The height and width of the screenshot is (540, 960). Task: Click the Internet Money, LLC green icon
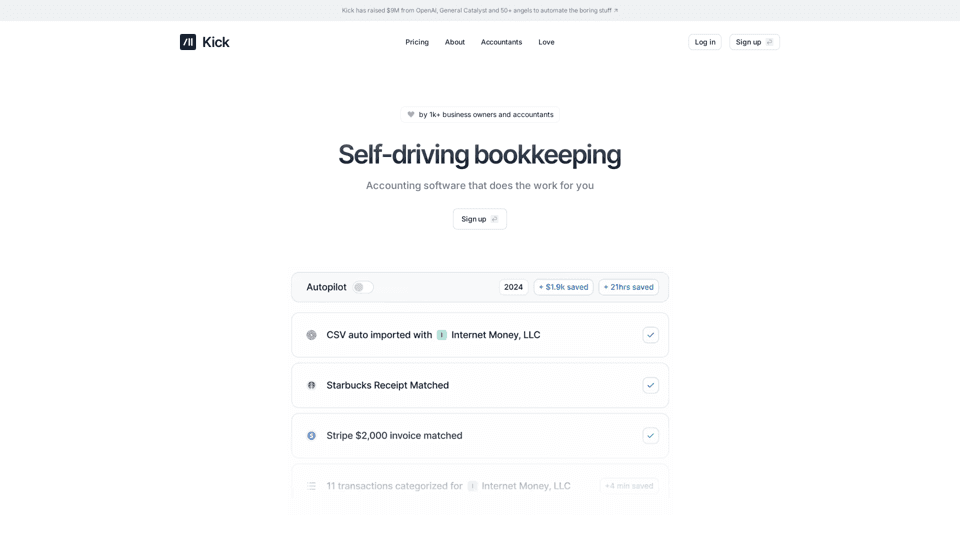pos(441,335)
